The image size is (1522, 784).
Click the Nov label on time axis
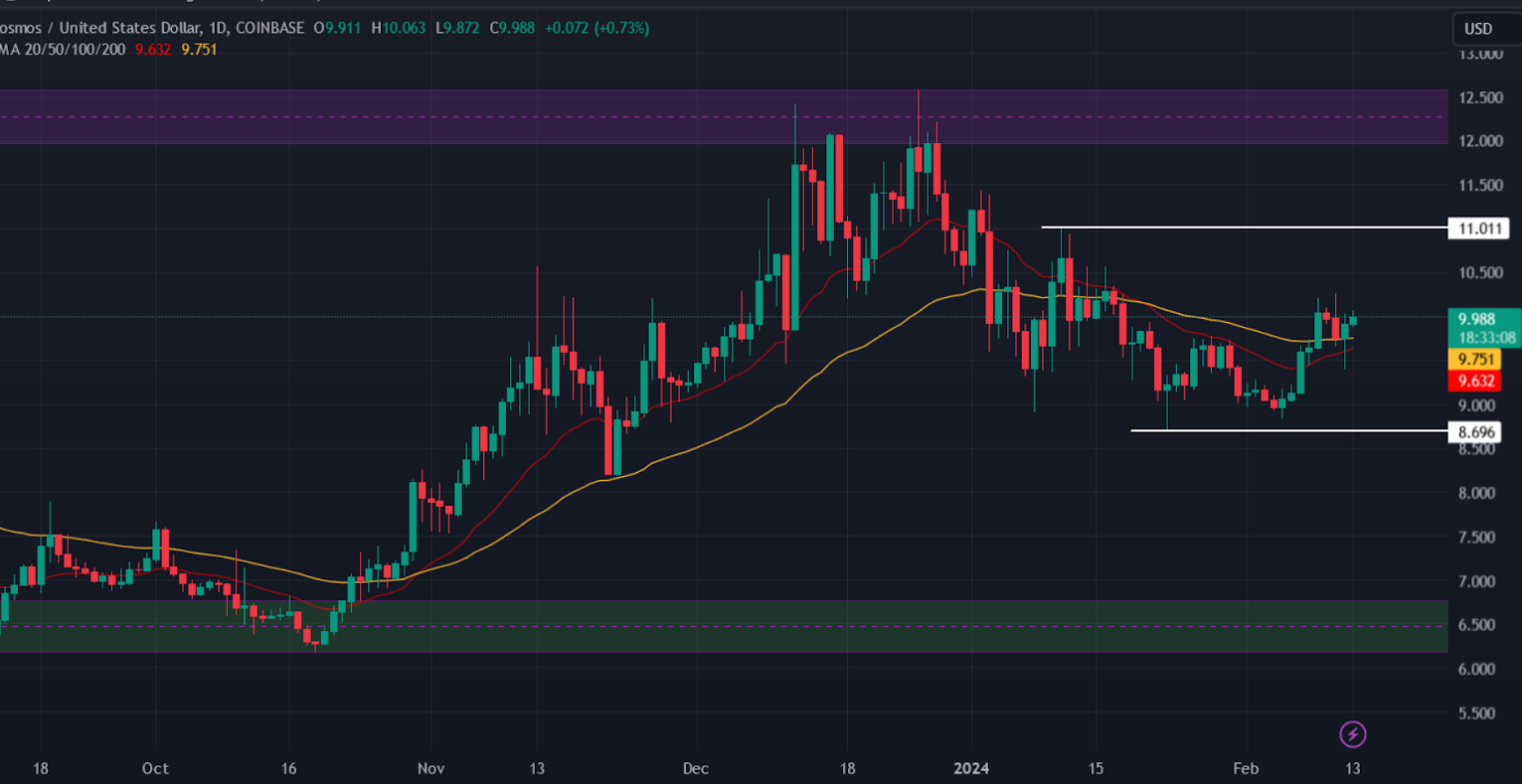coord(431,768)
